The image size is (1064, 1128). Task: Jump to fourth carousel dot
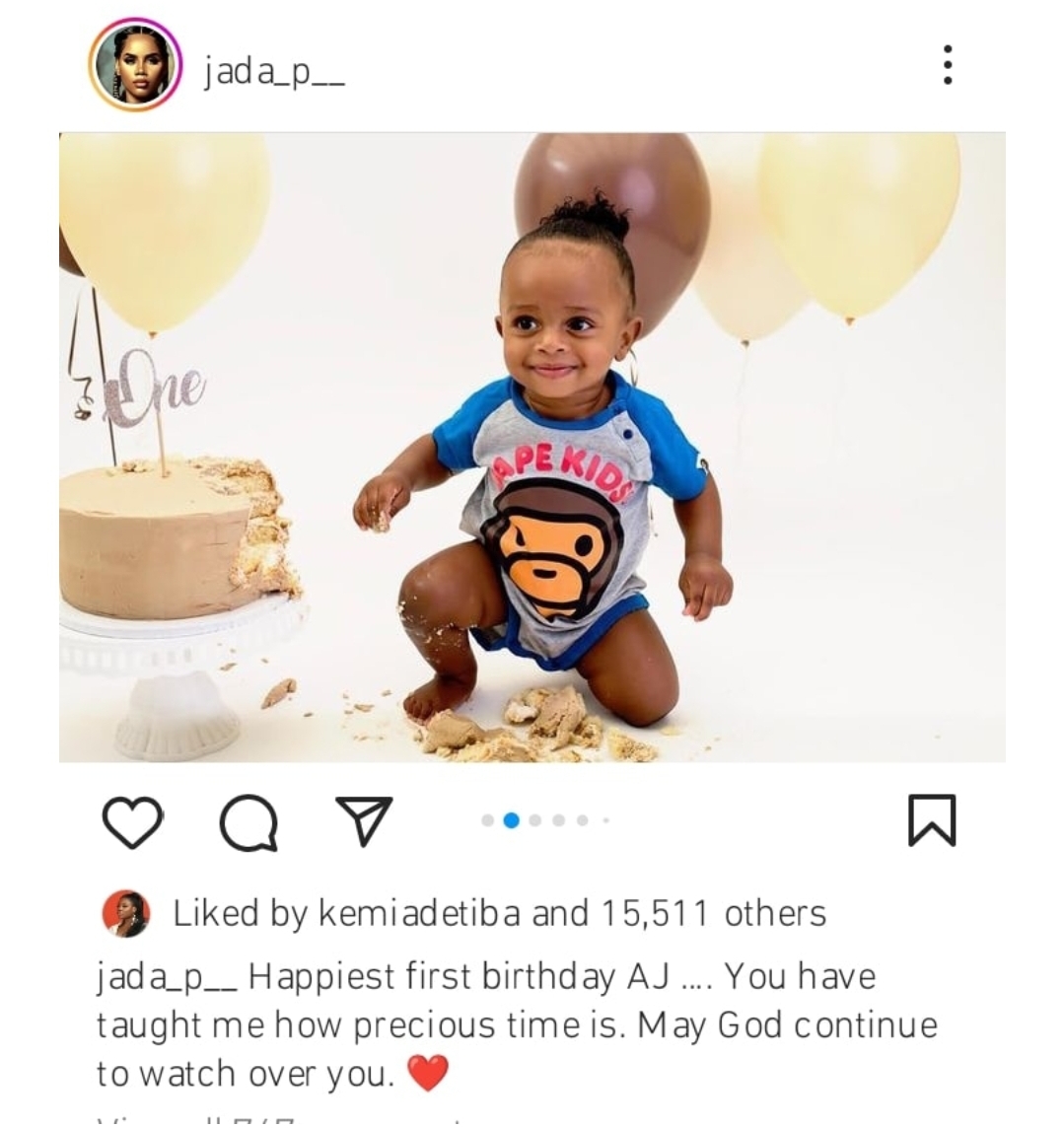click(559, 820)
